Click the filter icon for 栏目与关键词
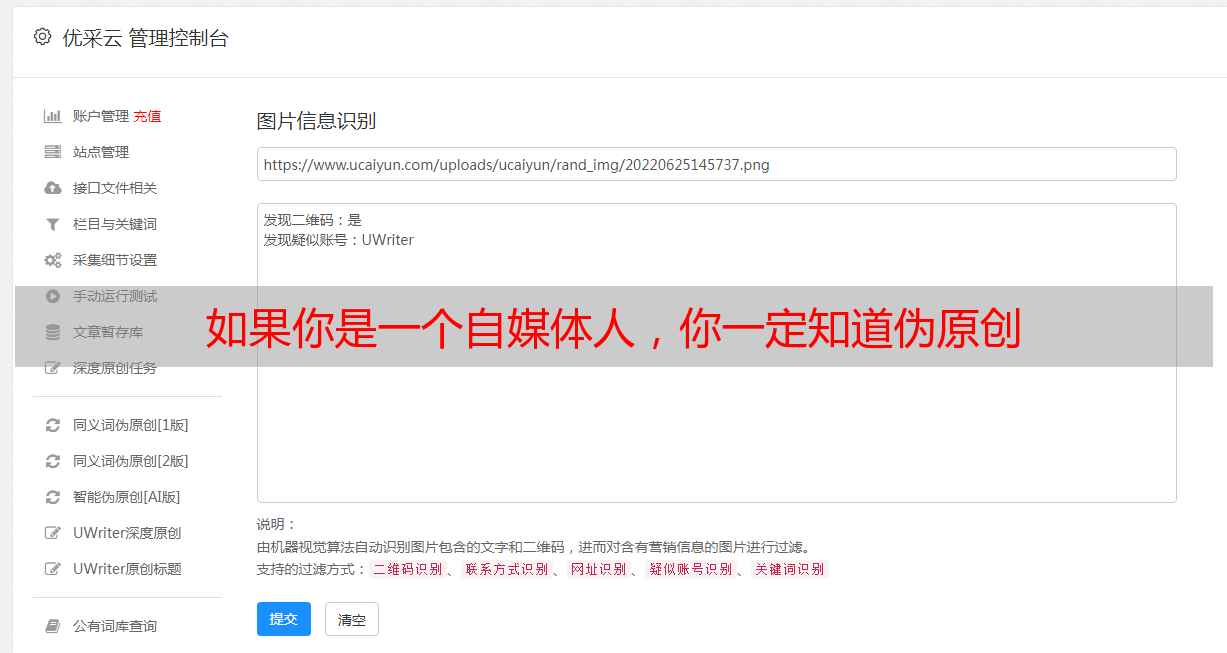1227x653 pixels. click(x=53, y=224)
